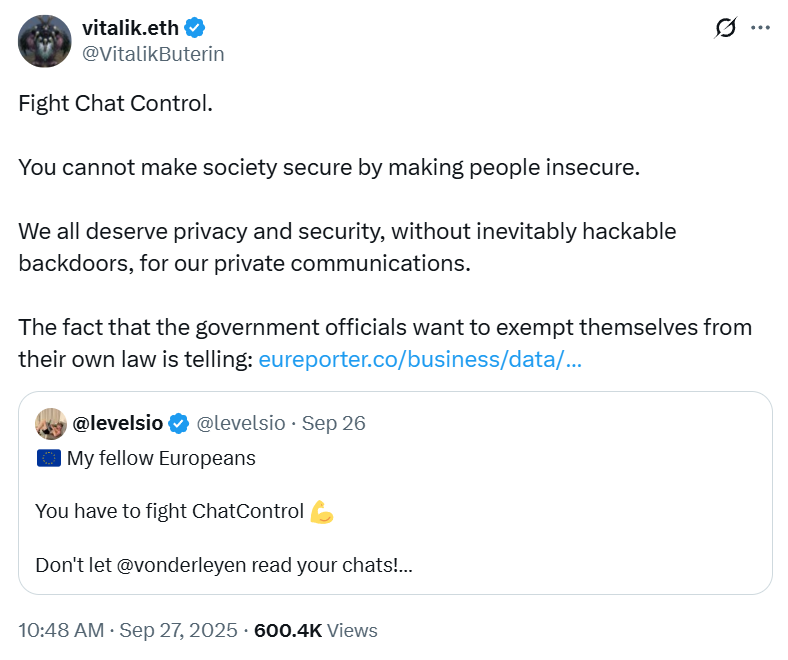Click the @vonderleyen mention
Image resolution: width=788 pixels, height=660 pixels.
(x=185, y=565)
